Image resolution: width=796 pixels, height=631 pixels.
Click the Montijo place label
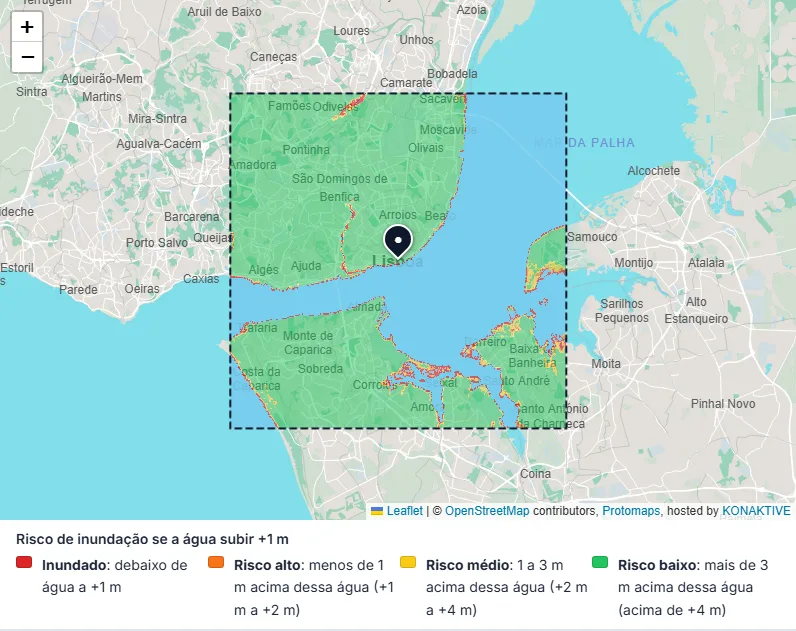pyautogui.click(x=634, y=262)
